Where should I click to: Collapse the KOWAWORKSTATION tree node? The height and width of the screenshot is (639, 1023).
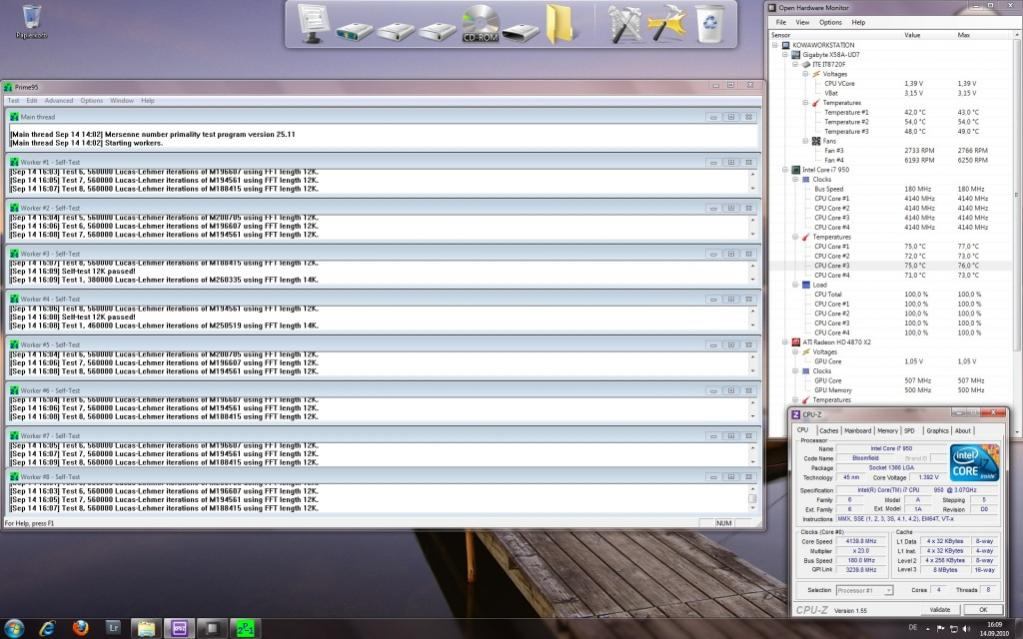[775, 45]
